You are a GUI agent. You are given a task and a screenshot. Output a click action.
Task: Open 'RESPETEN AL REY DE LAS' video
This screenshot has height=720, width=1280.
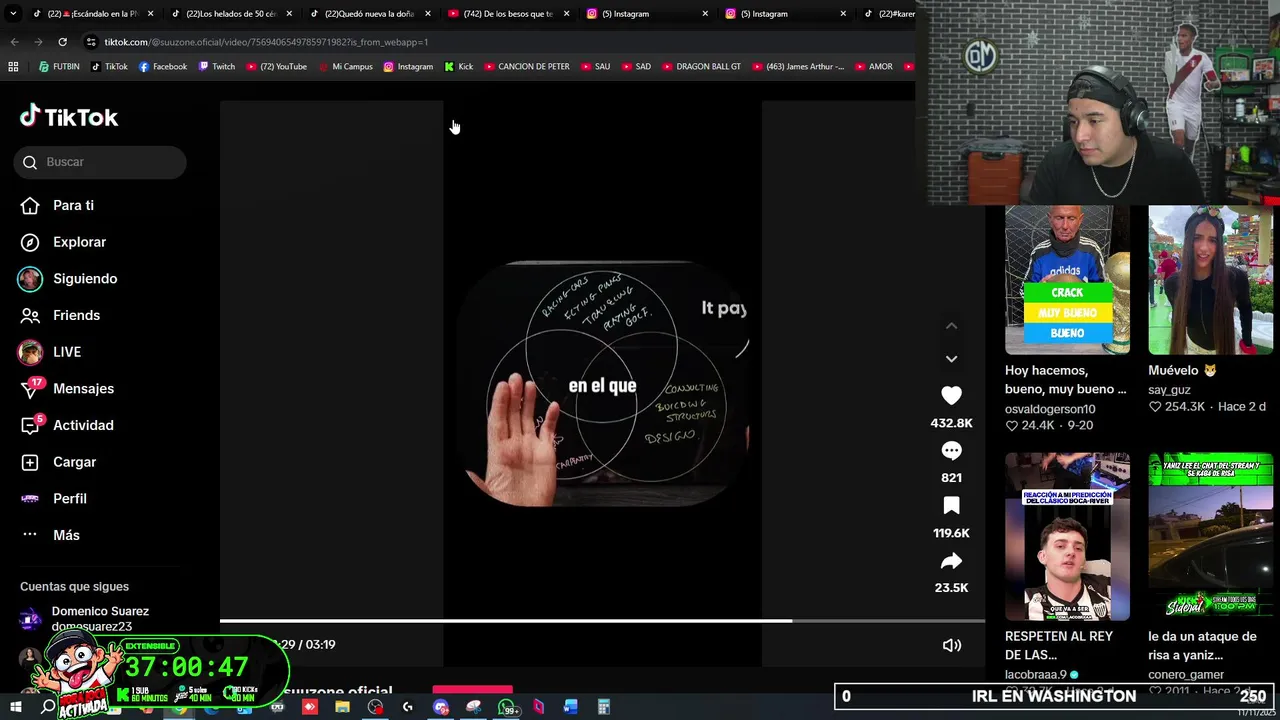tap(1067, 537)
